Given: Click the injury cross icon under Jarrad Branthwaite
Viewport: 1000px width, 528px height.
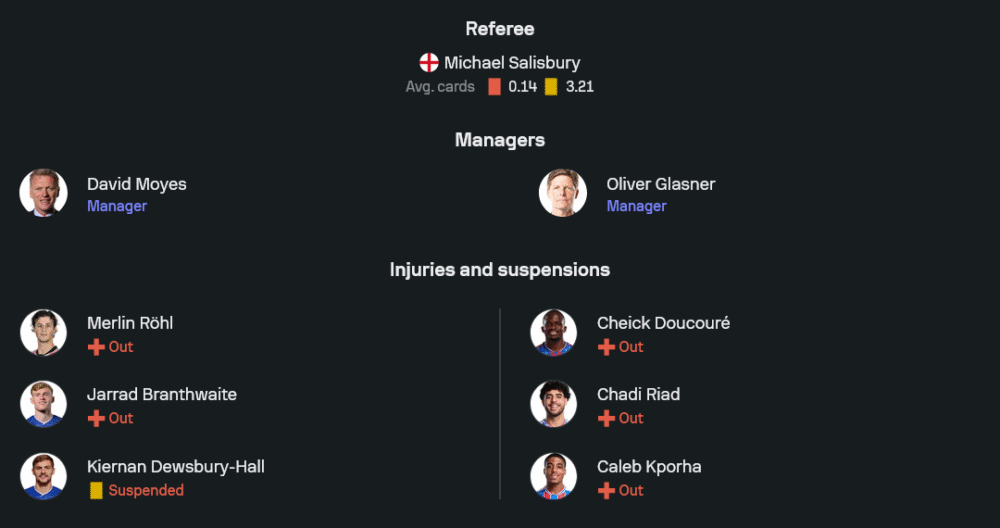Looking at the screenshot, I should [x=96, y=419].
